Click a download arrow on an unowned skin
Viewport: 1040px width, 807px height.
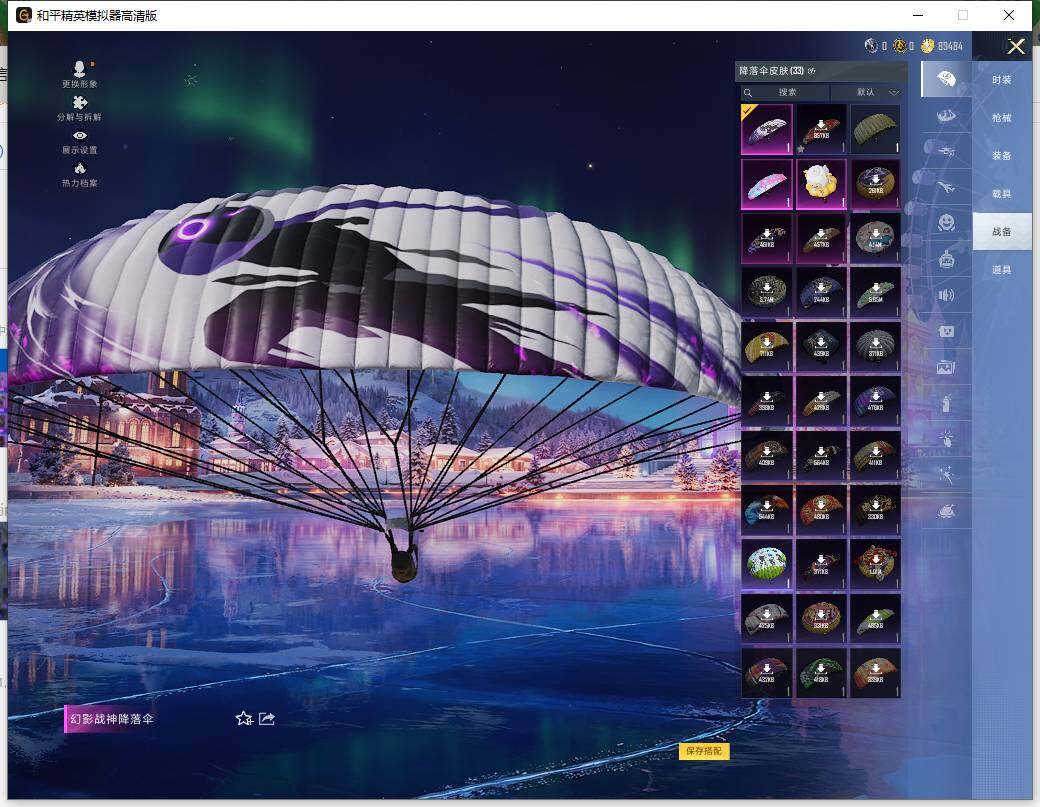(x=821, y=125)
